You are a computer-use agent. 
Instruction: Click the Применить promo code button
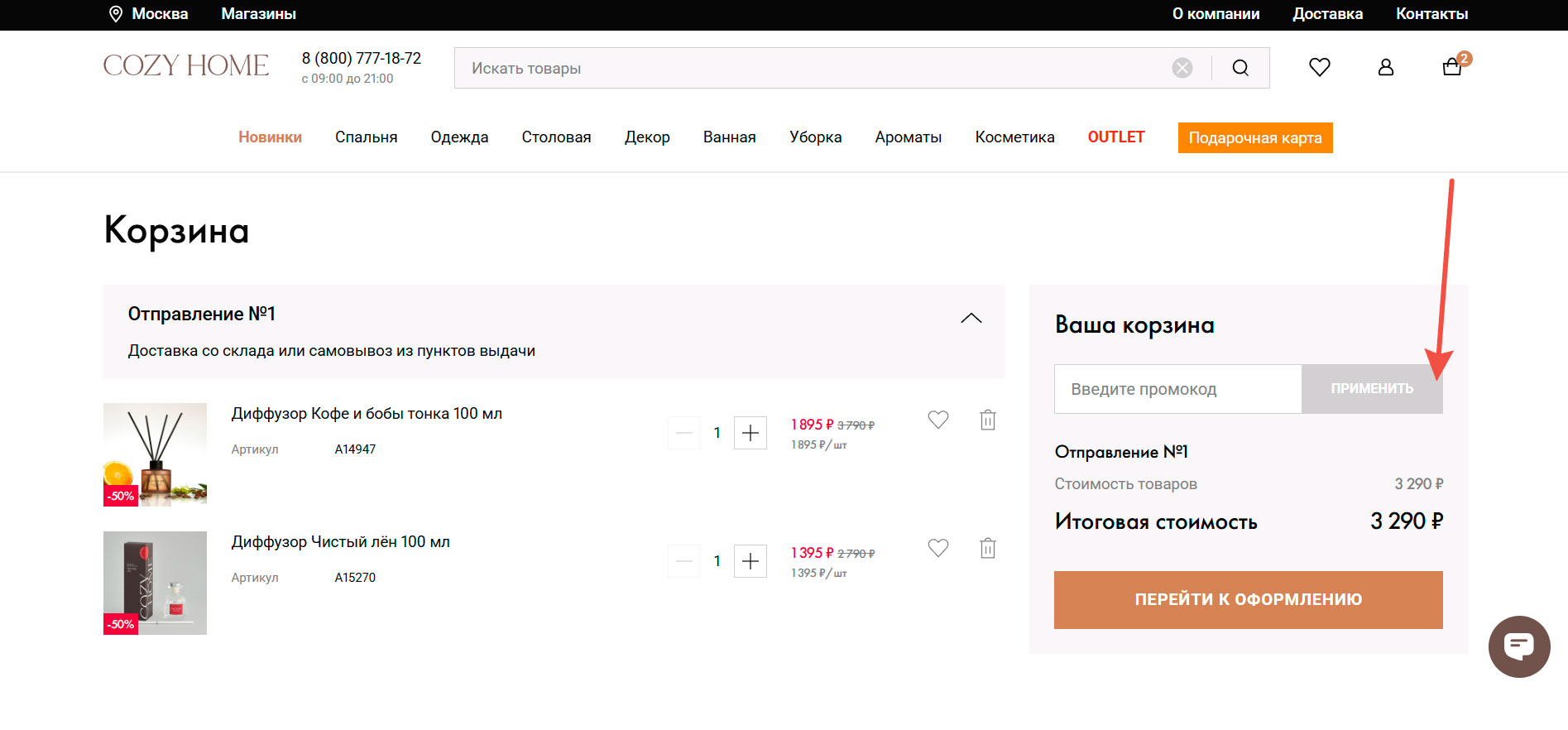1372,389
